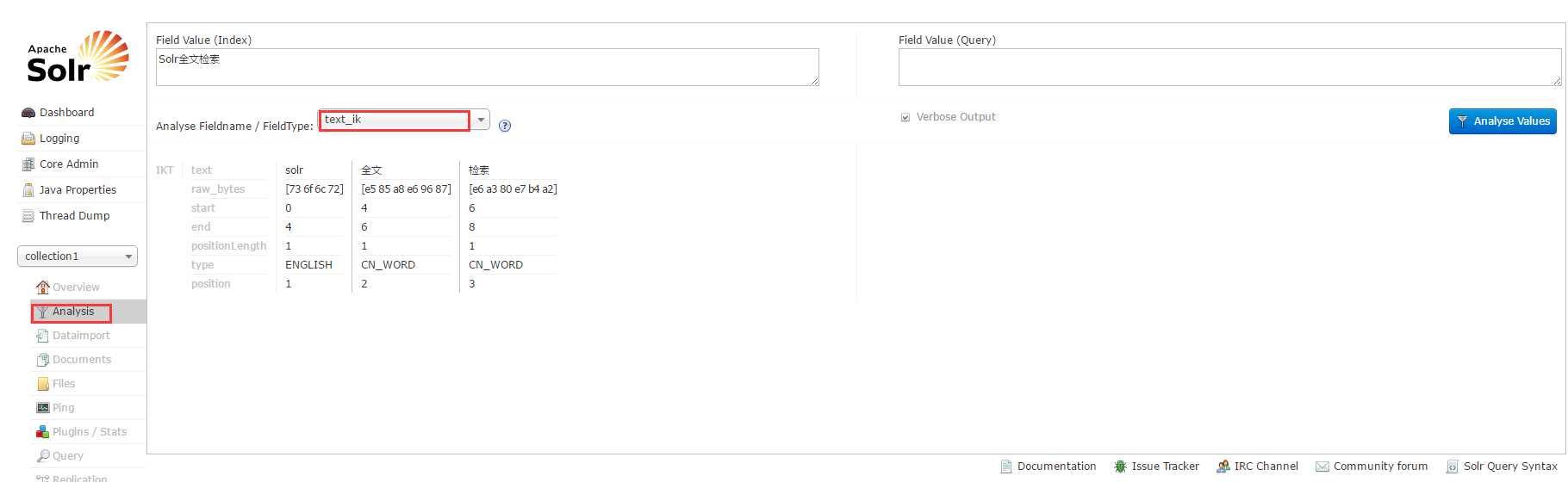Click the blue help question-mark icon
This screenshot has width=1568, height=482.
[505, 126]
